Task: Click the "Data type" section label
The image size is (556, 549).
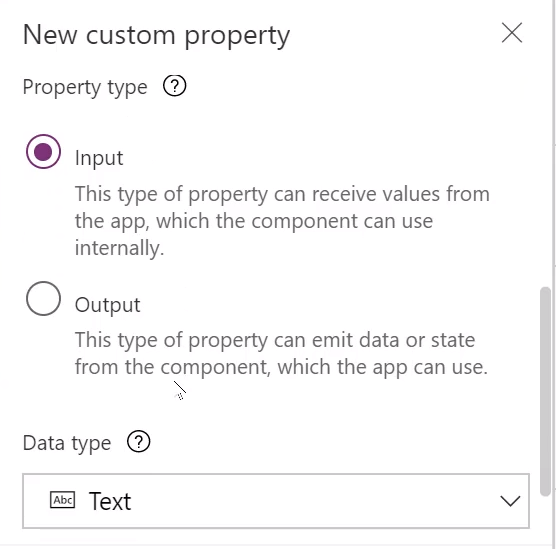Action: click(x=67, y=443)
